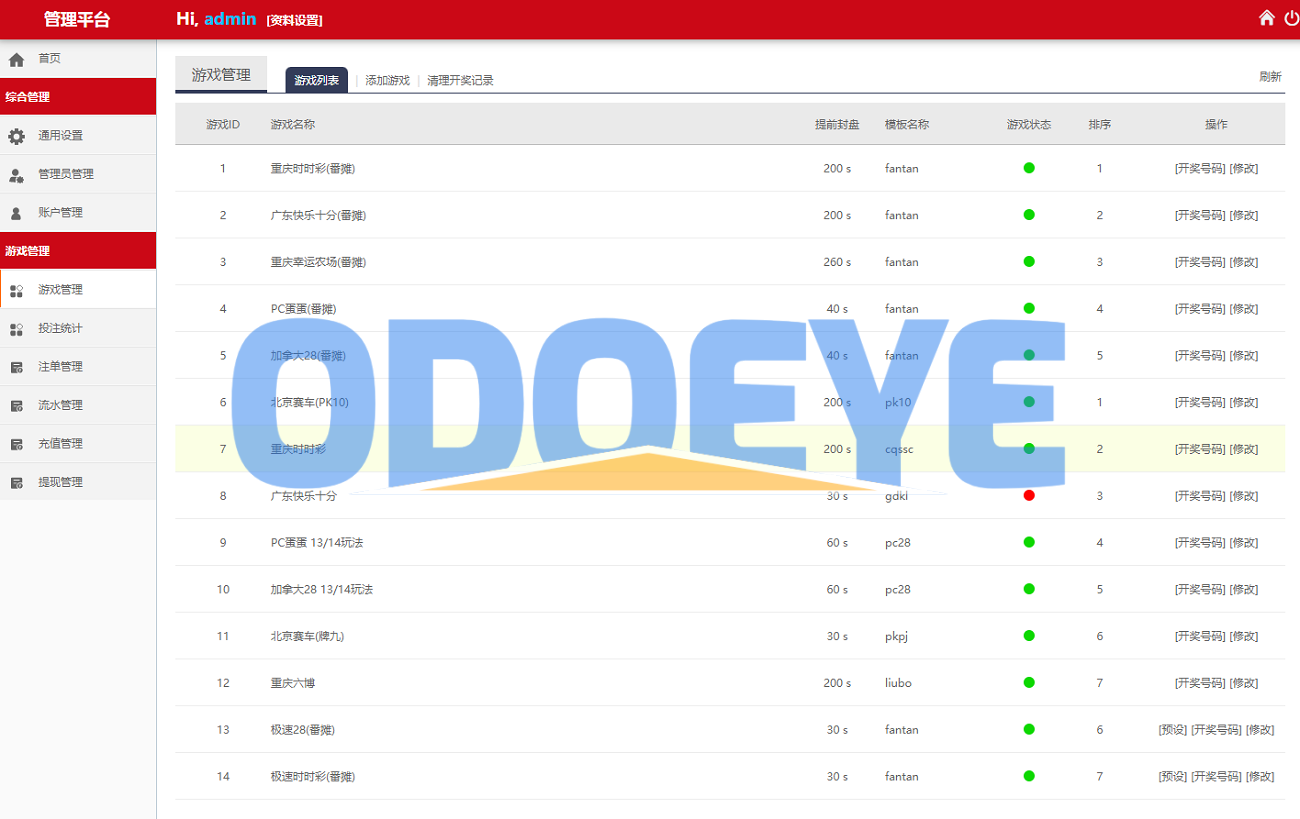
Task: Click 预设 for 极速时时彩(番摊) row
Action: pyautogui.click(x=1173, y=776)
